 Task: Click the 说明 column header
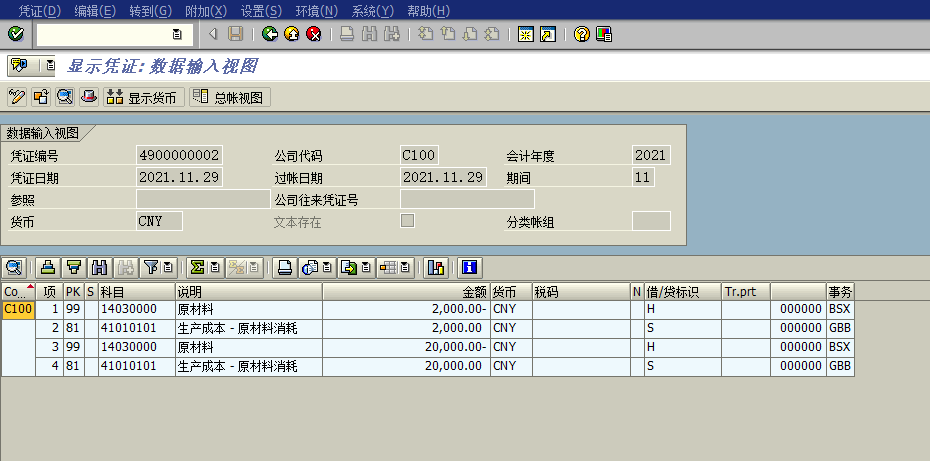coord(249,292)
